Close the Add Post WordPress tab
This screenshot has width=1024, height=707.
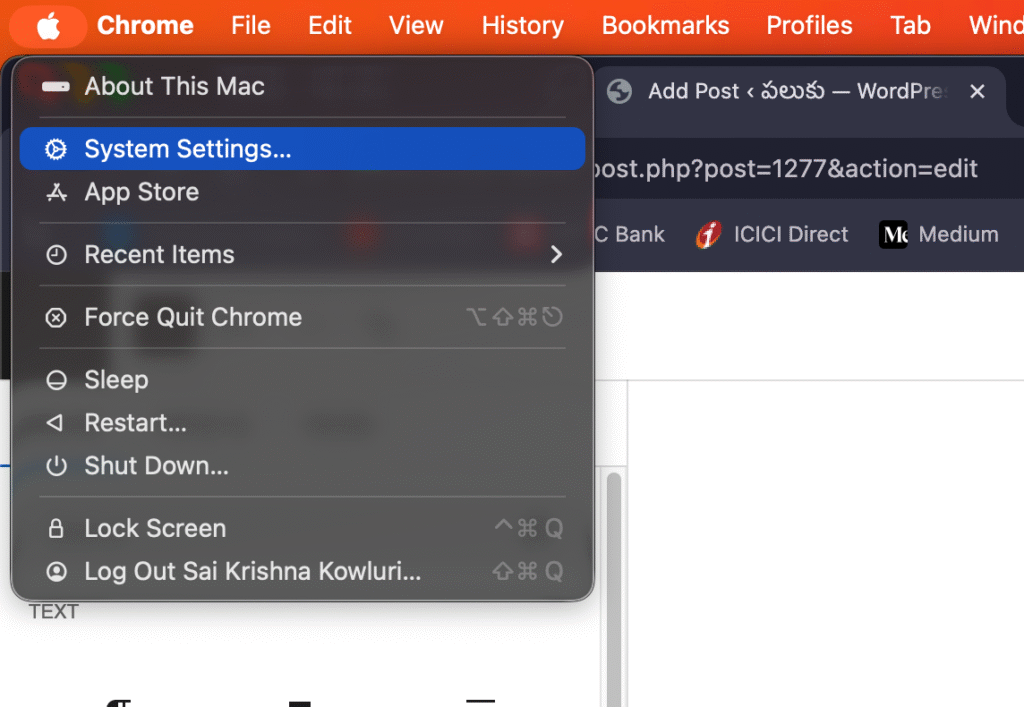point(977,91)
